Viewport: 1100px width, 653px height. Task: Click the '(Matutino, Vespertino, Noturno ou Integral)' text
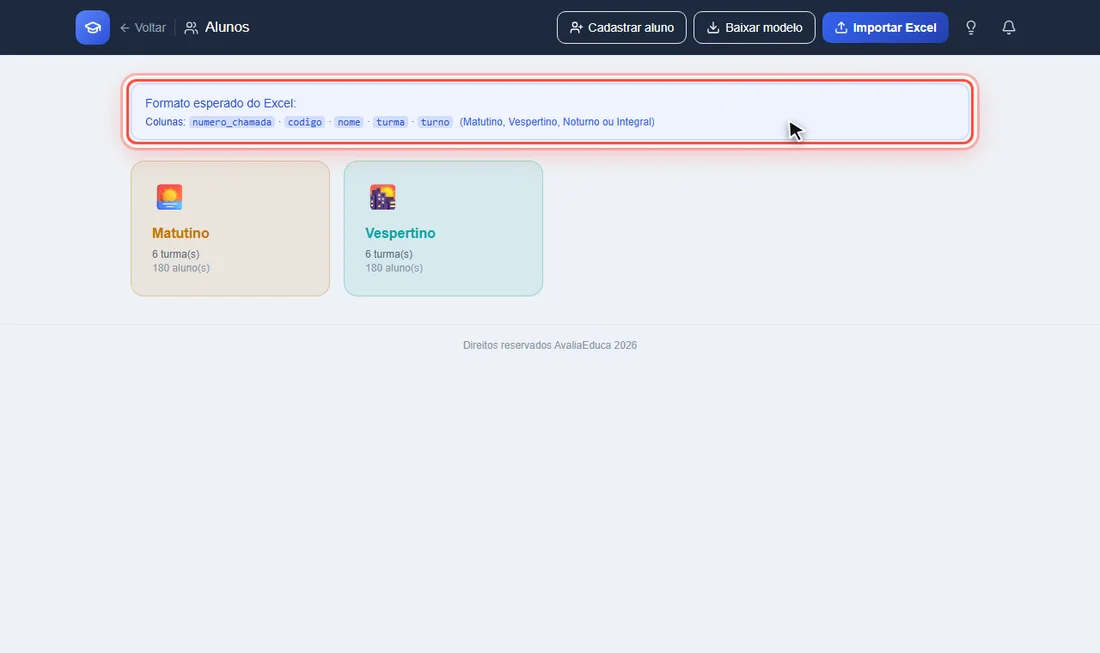[x=557, y=122]
